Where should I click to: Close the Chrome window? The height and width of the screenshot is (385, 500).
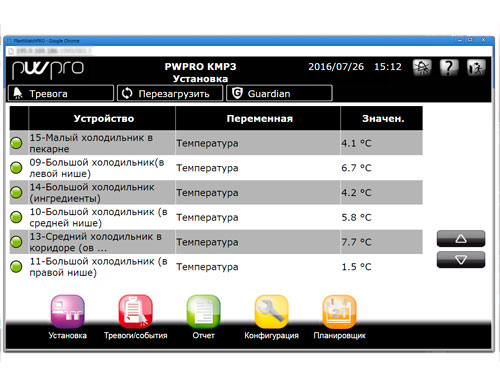tap(483, 40)
